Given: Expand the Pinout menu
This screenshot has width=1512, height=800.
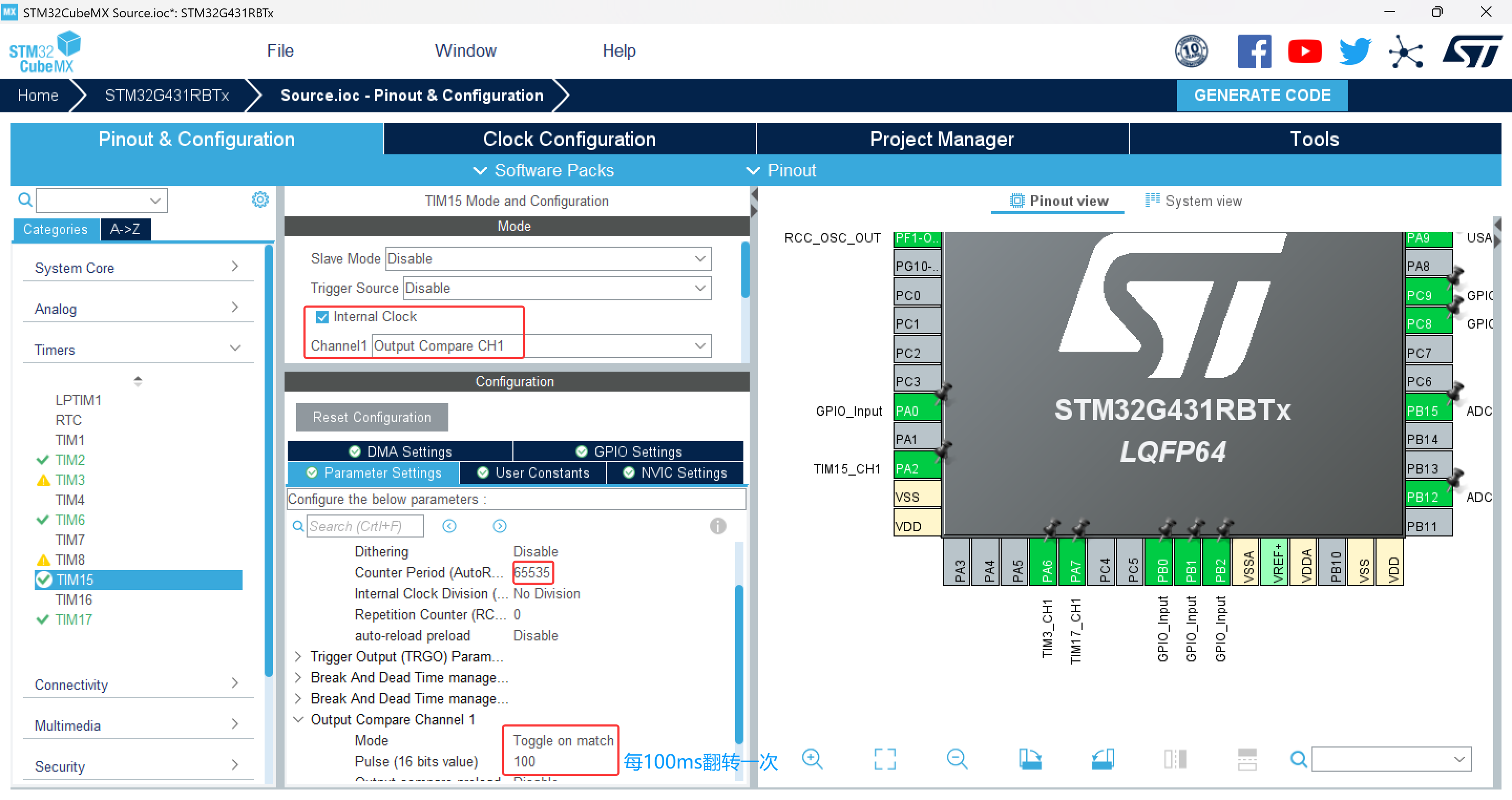Looking at the screenshot, I should [x=781, y=170].
